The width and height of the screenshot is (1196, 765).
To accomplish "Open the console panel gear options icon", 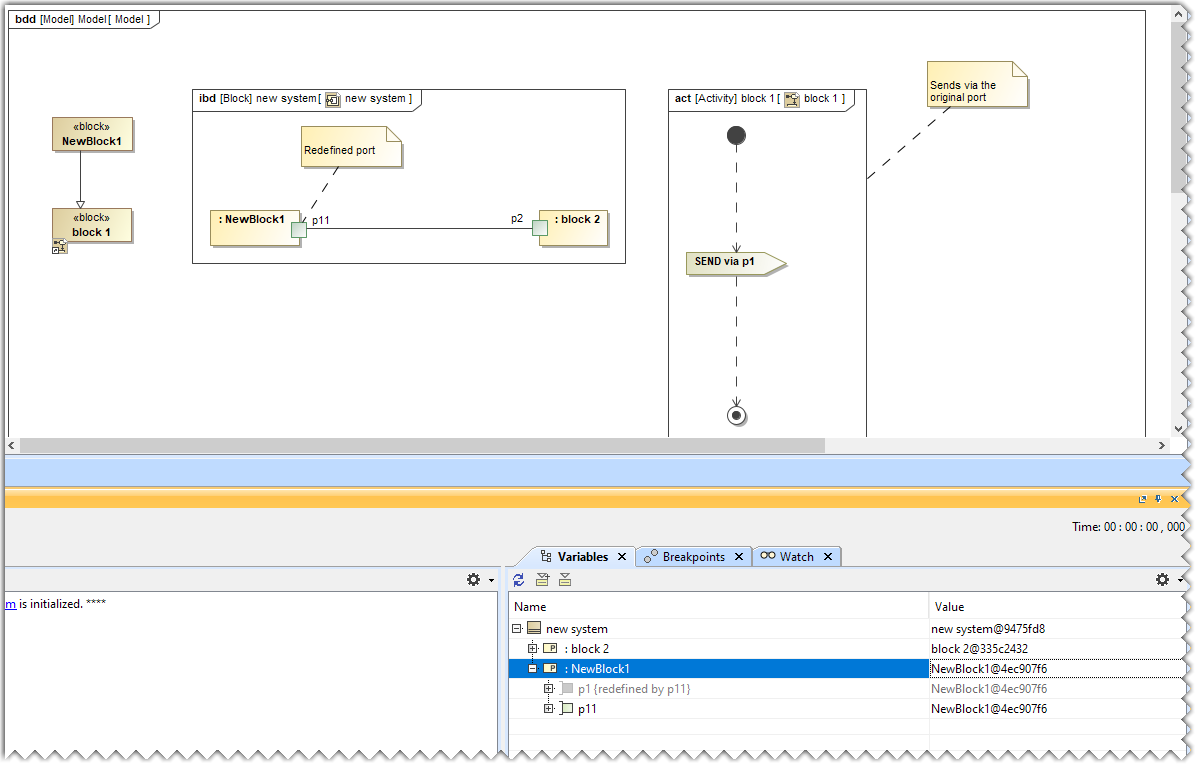I will pos(471,579).
